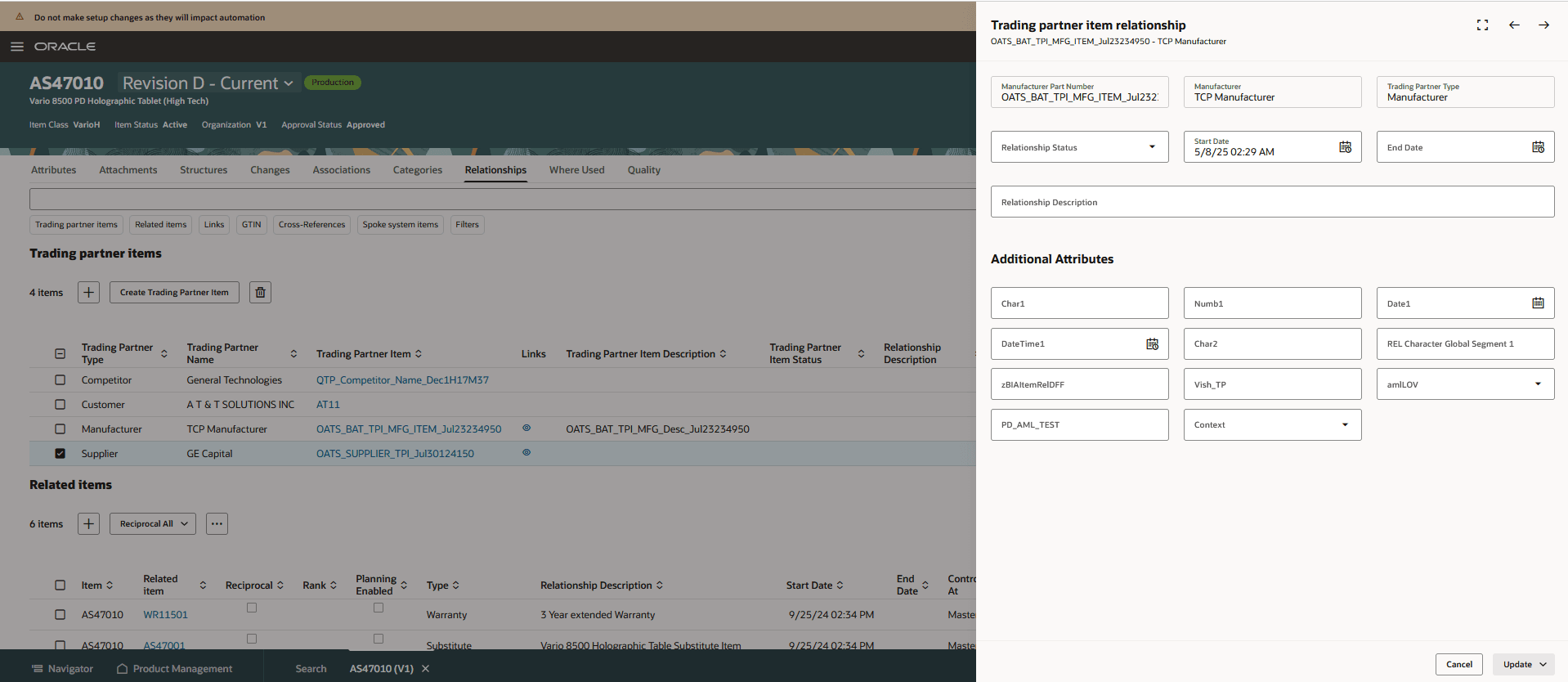Click the Vish_TP input field
The height and width of the screenshot is (682, 1568).
click(1272, 384)
